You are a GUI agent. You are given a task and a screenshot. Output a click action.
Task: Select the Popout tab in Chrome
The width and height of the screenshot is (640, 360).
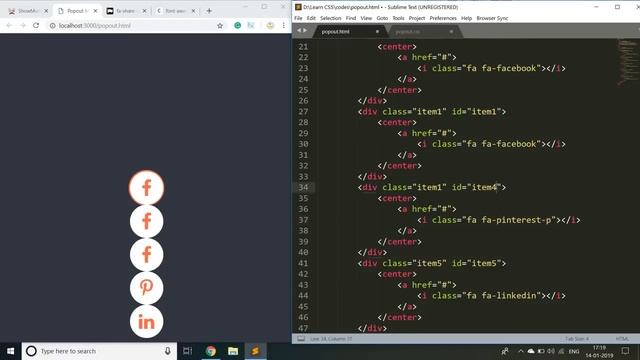point(78,11)
